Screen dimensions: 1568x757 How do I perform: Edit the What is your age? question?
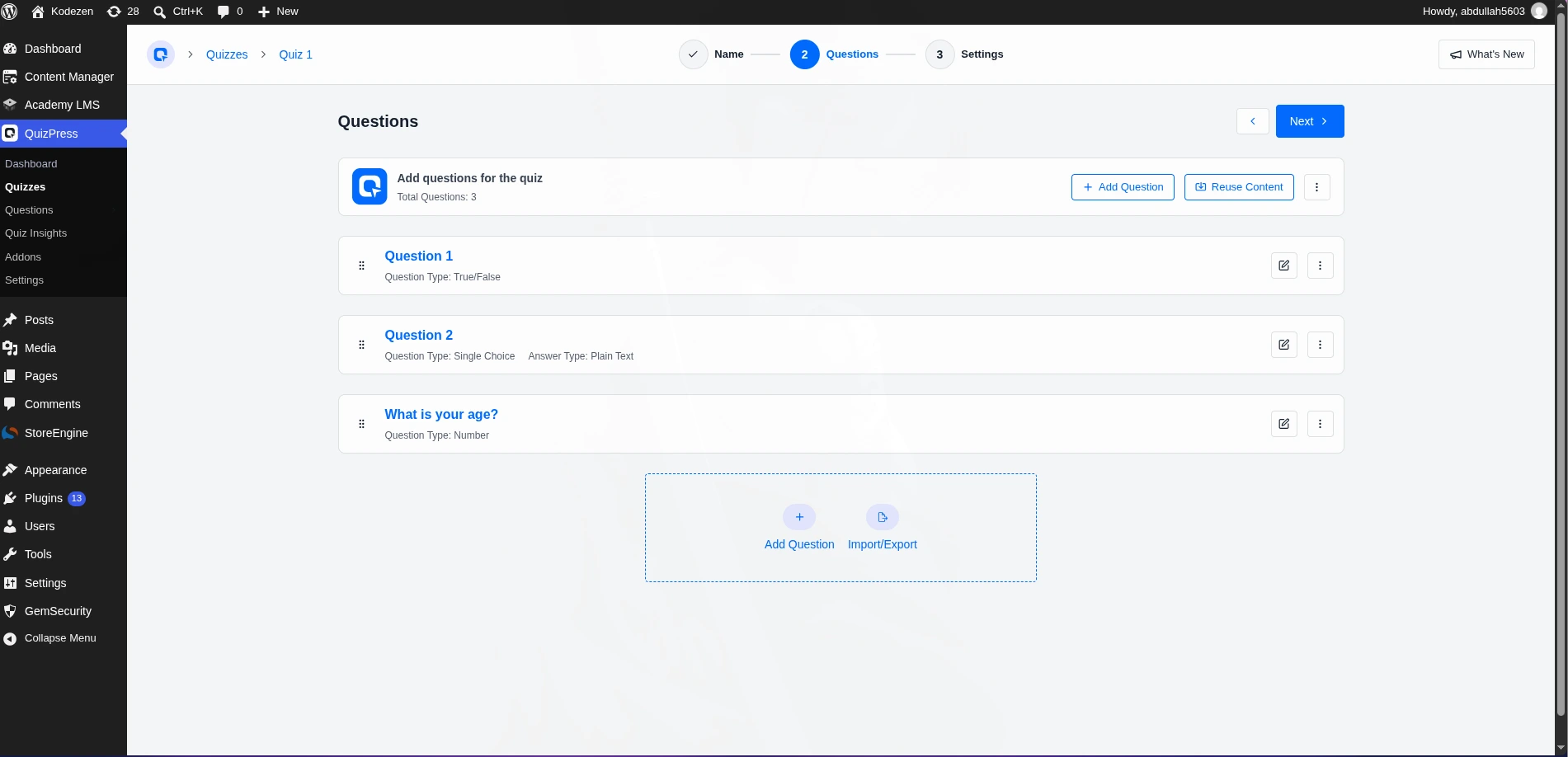pyautogui.click(x=1283, y=424)
